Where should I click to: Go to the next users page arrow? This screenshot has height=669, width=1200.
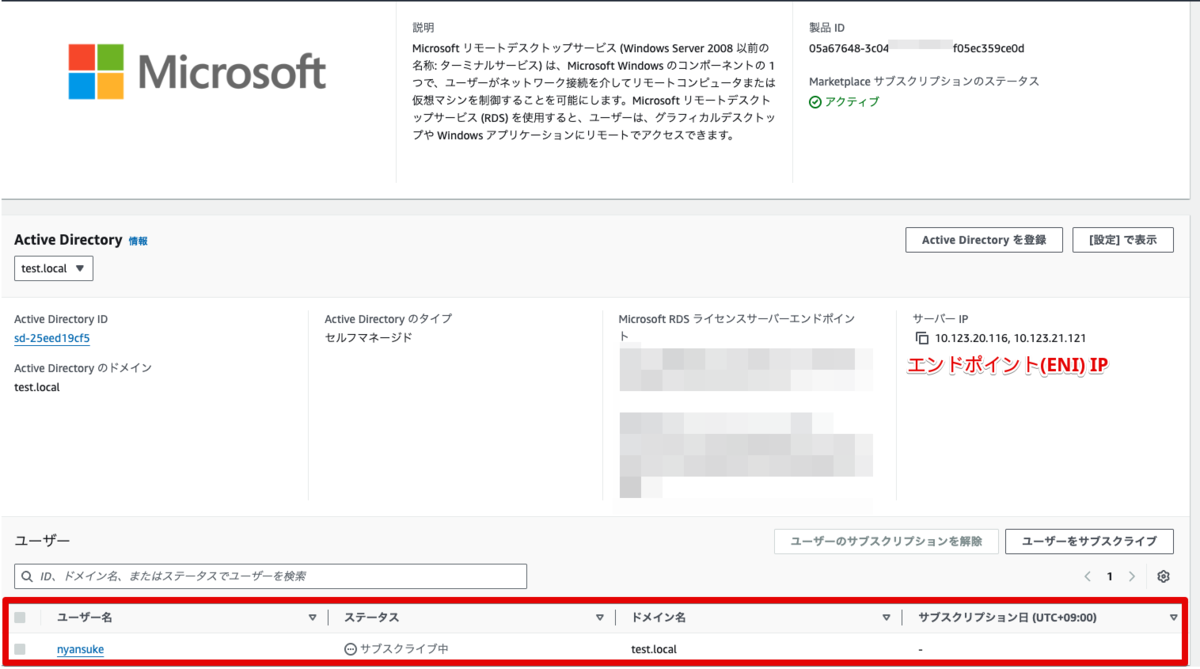click(1132, 576)
